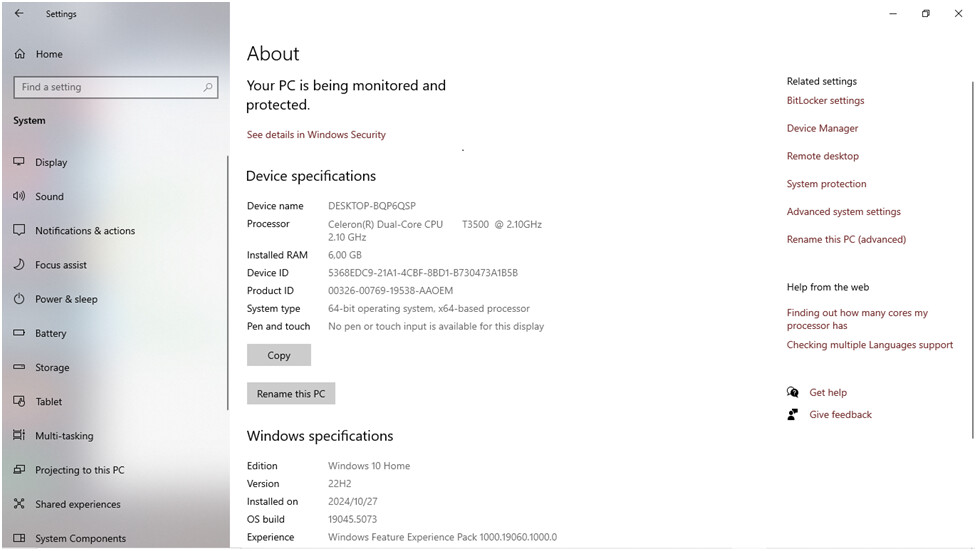
Task: Open Device Manager link
Action: tap(822, 128)
